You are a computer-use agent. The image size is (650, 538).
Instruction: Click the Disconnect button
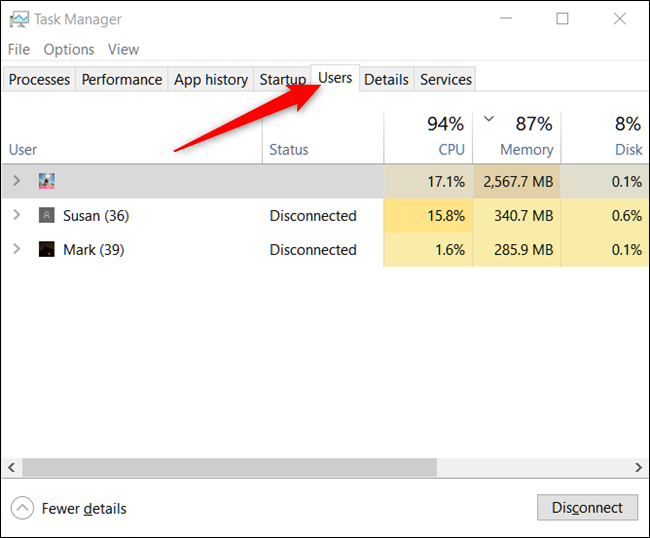pos(587,507)
